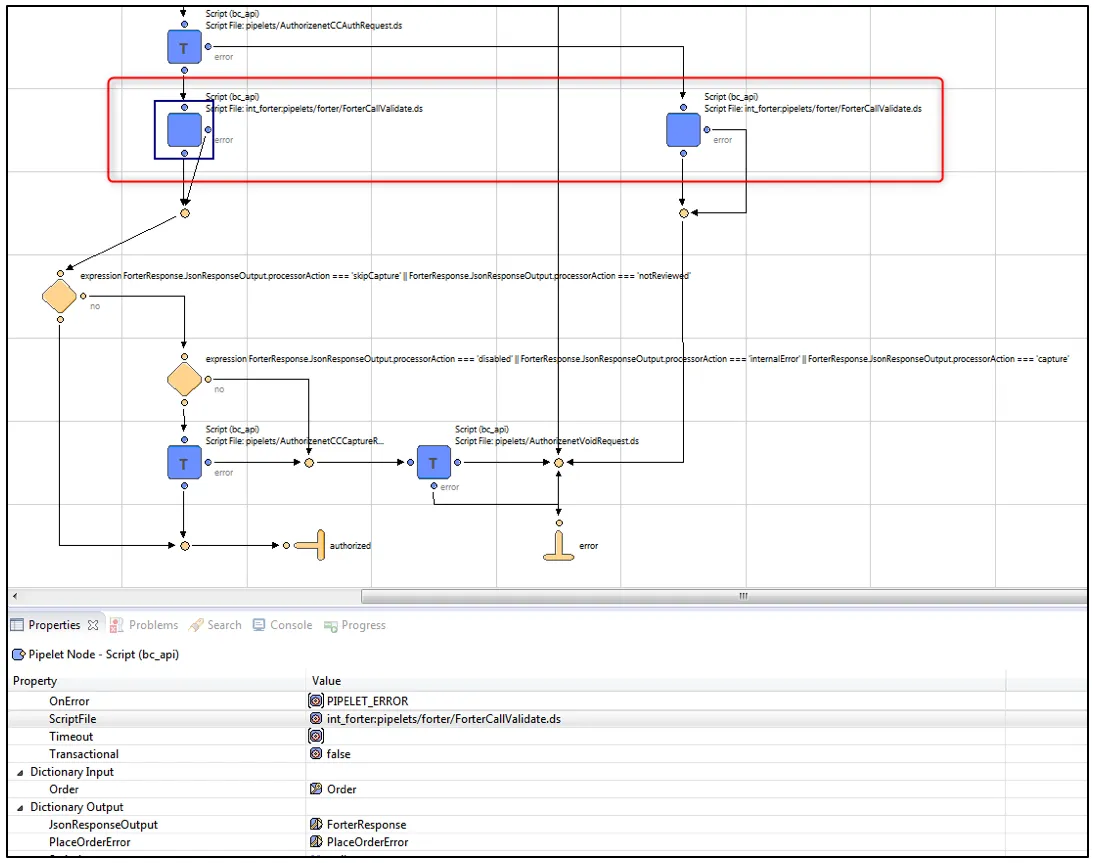
Task: Click the skipCapture expression label text
Action: coord(385,276)
